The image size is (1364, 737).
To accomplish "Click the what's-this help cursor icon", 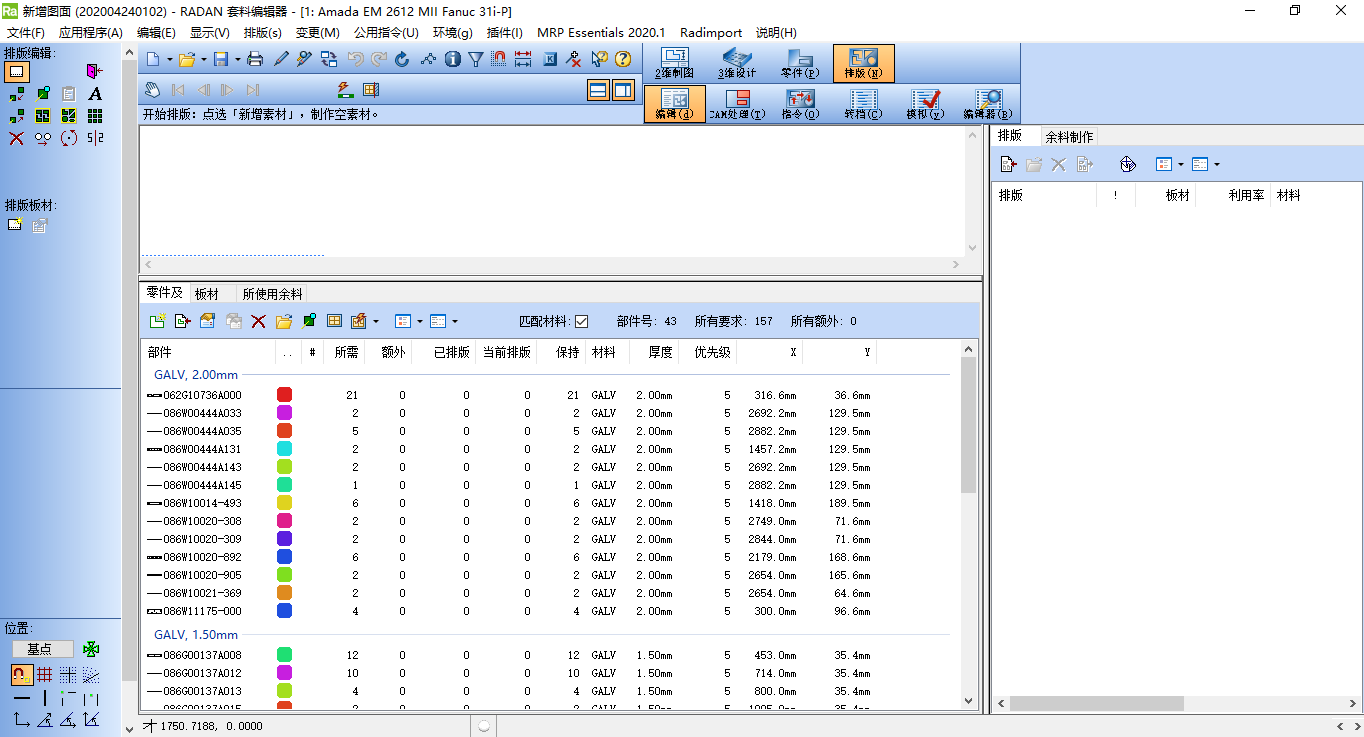I will point(599,59).
